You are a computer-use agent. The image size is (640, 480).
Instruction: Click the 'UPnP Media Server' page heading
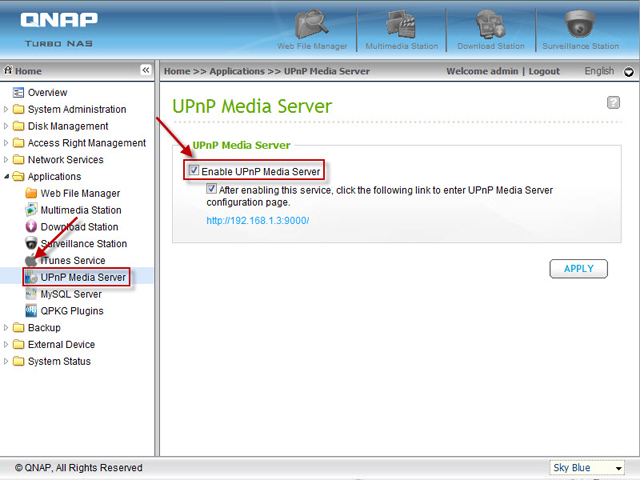(252, 106)
